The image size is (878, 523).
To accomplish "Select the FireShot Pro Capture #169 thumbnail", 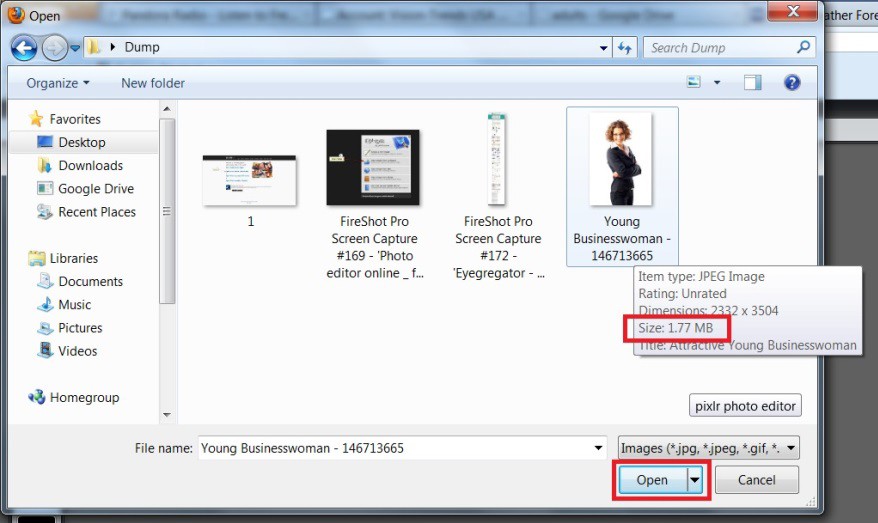I will click(373, 167).
